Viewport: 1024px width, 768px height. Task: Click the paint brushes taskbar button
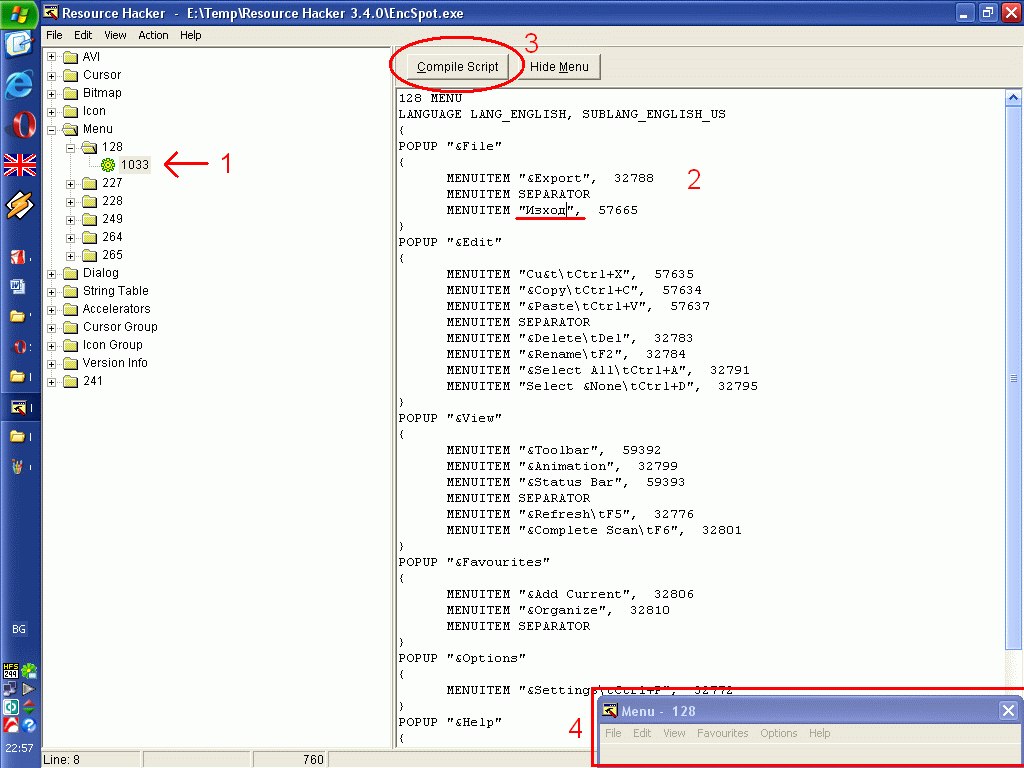click(x=18, y=466)
